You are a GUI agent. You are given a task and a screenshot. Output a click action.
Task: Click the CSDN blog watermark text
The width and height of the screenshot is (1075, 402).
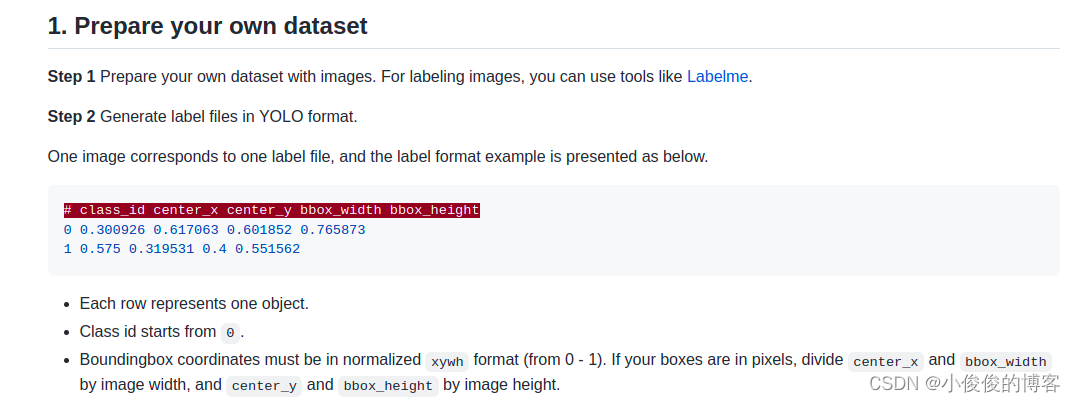[964, 383]
